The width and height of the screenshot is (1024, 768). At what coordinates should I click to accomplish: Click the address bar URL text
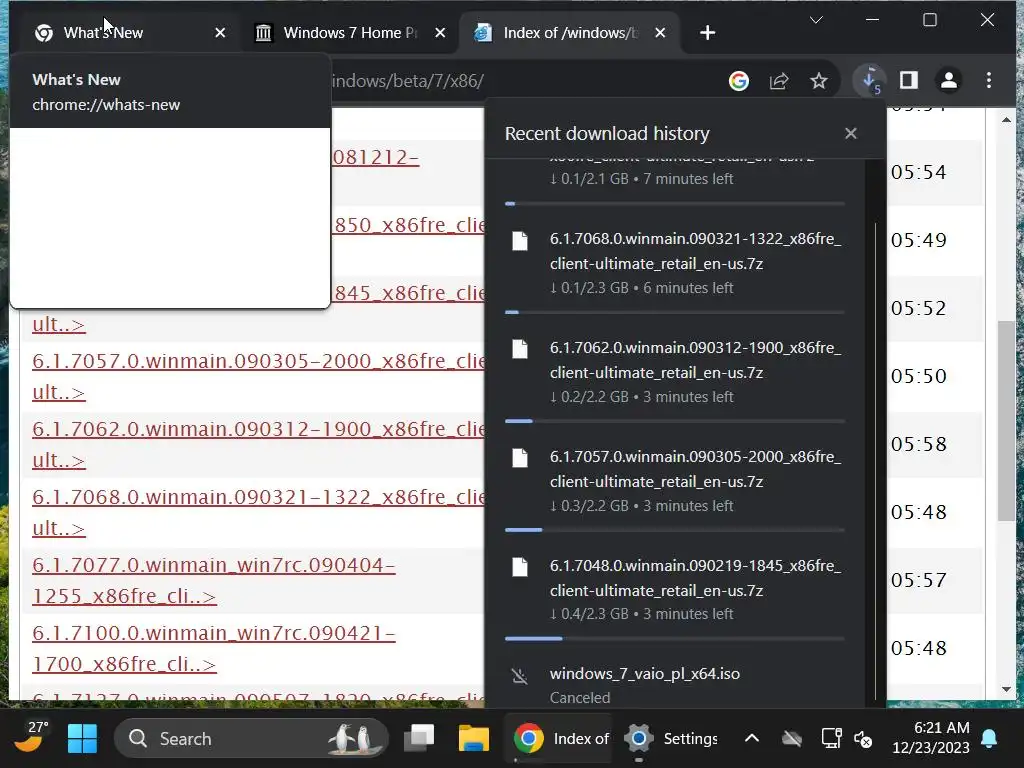(x=408, y=81)
